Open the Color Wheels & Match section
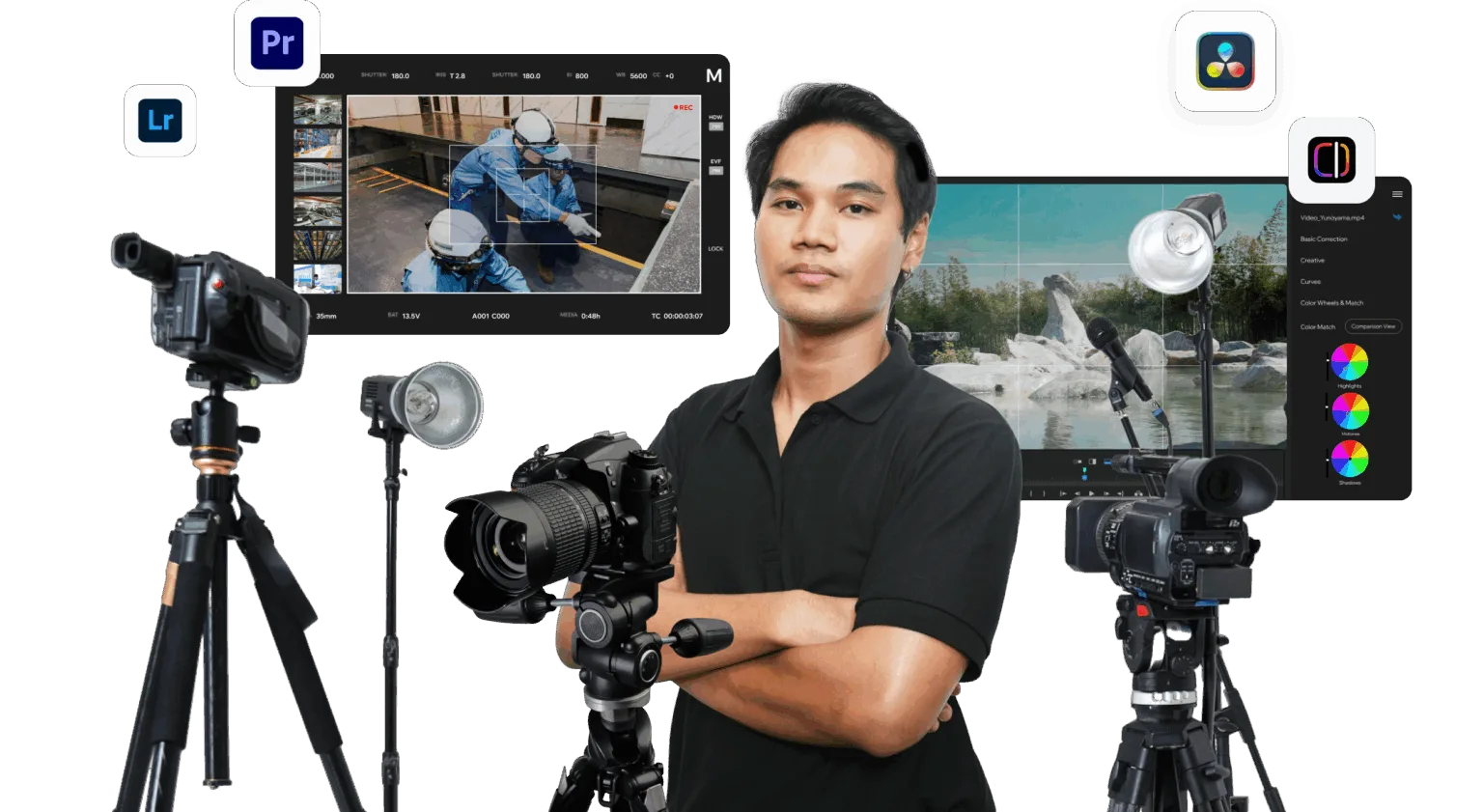This screenshot has width=1483, height=812. pyautogui.click(x=1331, y=302)
